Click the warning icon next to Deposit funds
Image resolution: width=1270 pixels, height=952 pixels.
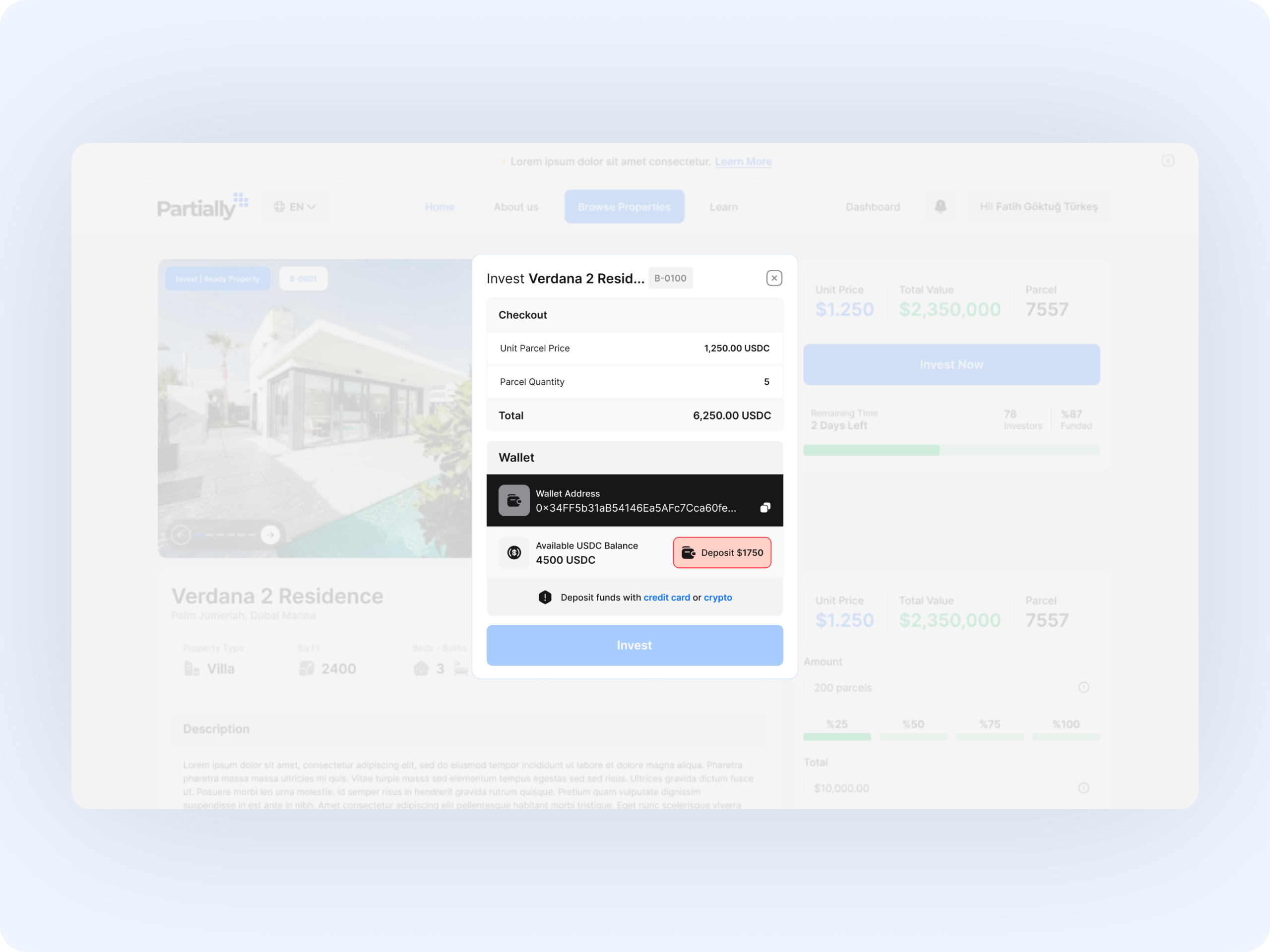pos(545,597)
